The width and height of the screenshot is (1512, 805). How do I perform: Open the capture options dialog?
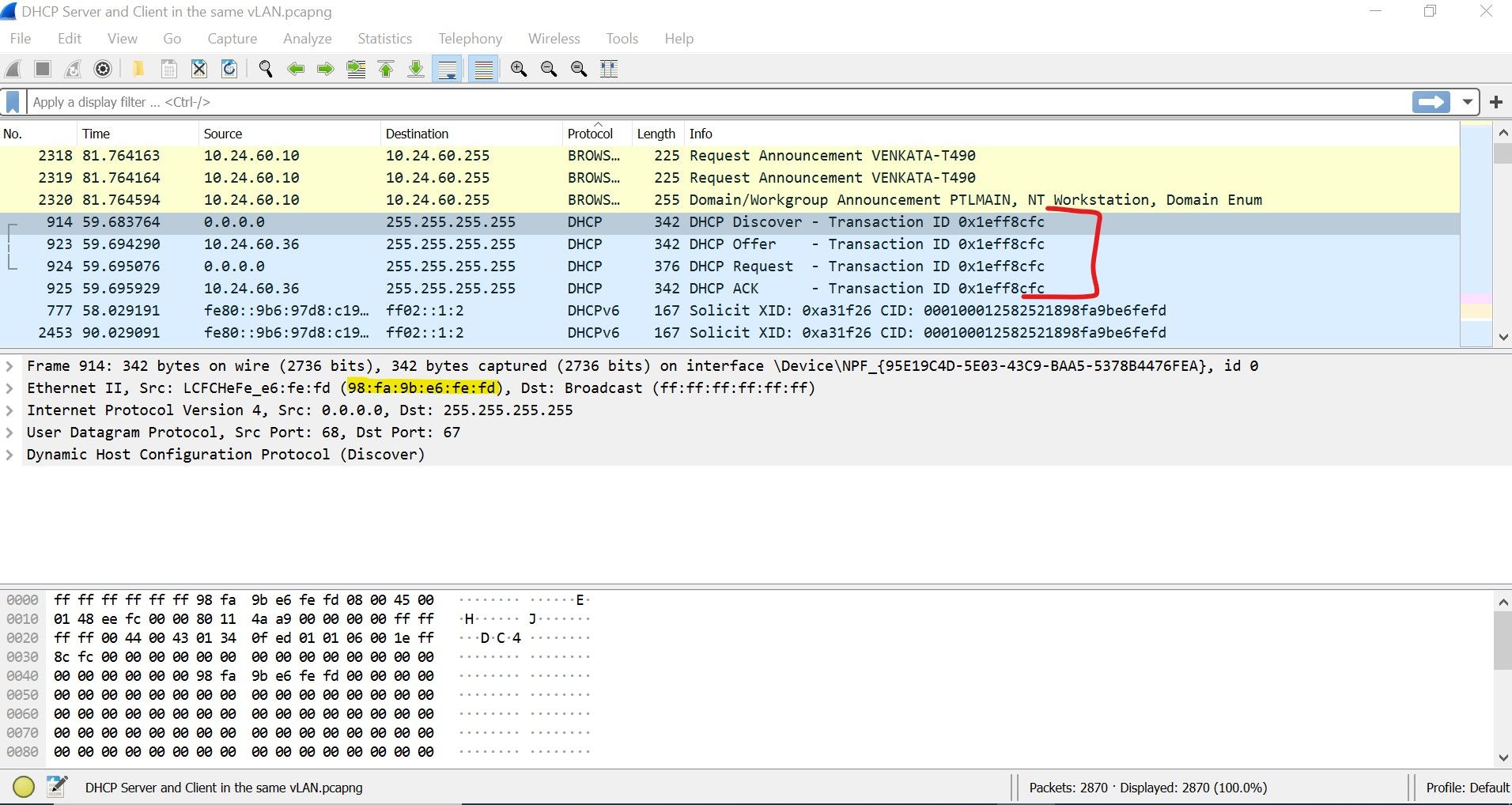(x=103, y=69)
